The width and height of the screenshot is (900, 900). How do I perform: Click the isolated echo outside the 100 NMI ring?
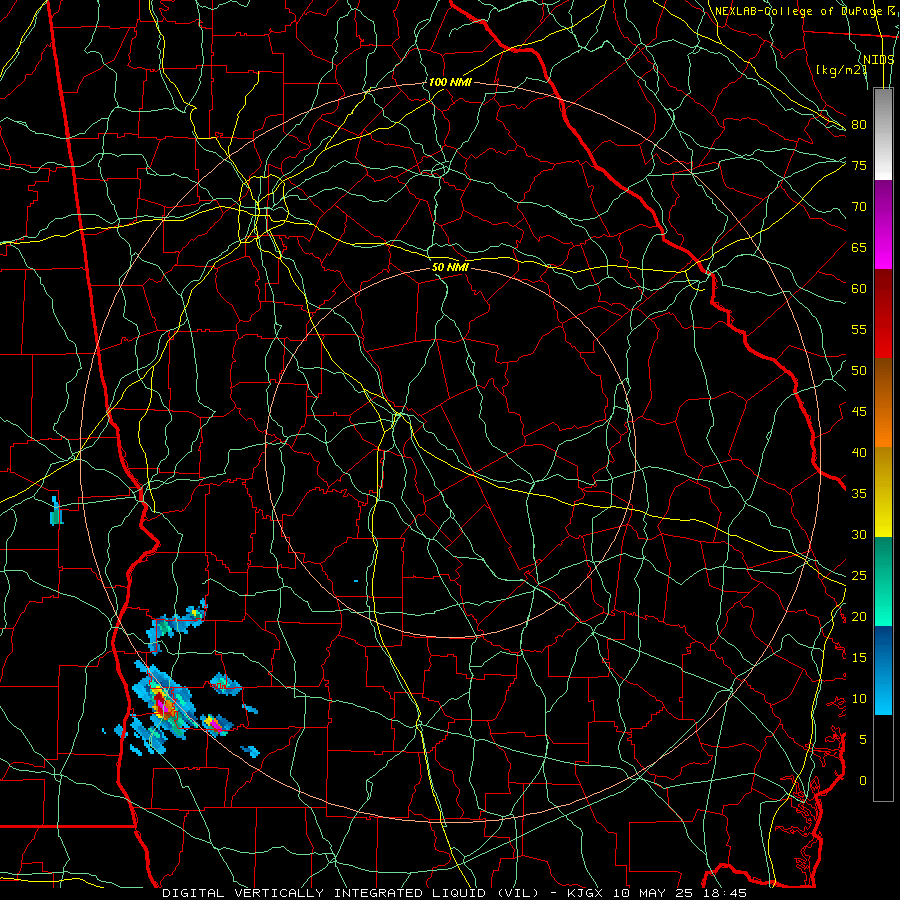(56, 511)
